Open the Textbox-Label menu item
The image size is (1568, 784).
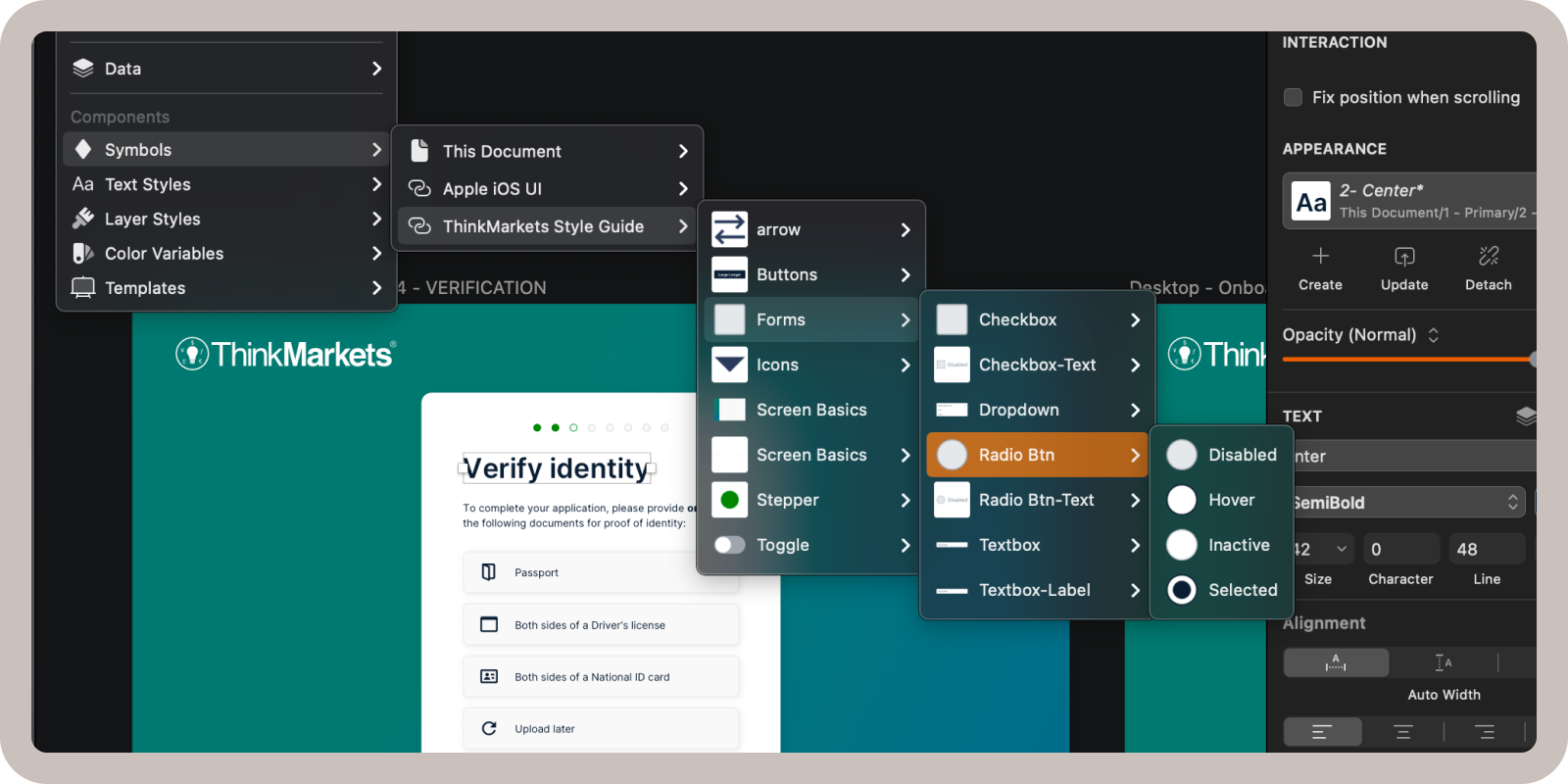tap(1037, 590)
